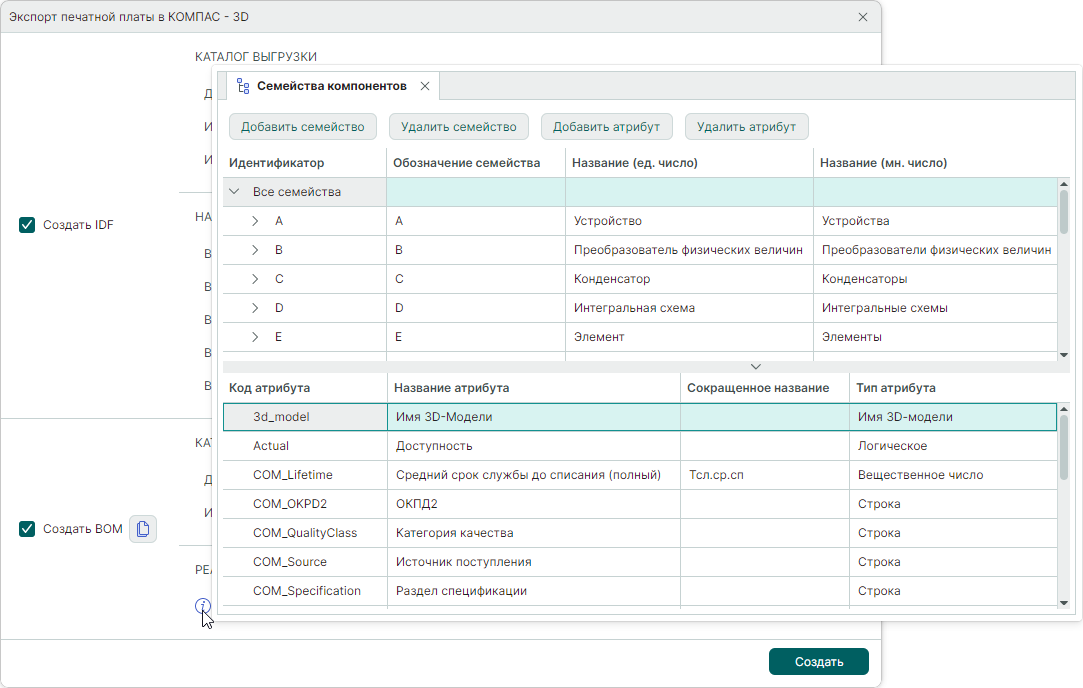
Task: Uncheck the Создать BOM checkbox
Action: (x=27, y=529)
